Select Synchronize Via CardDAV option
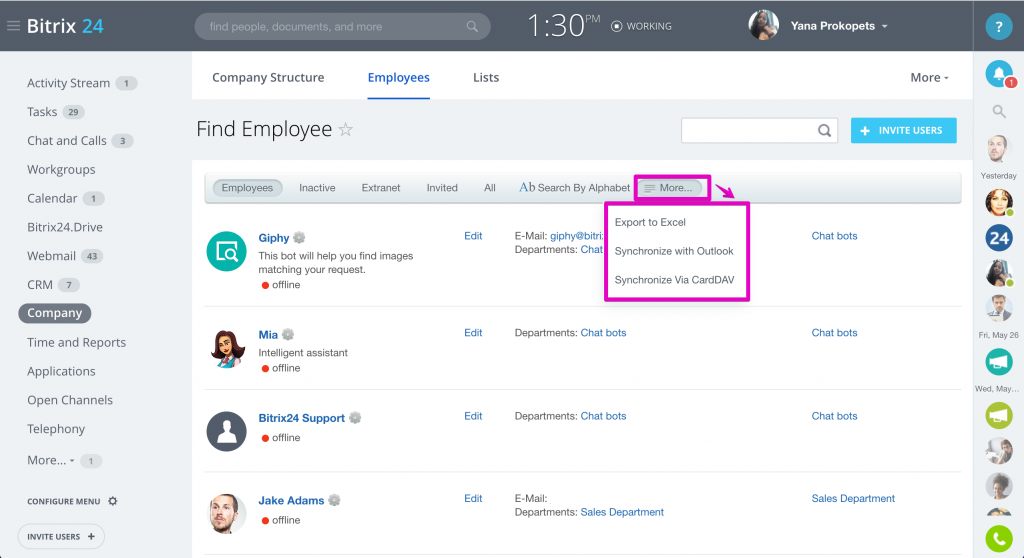Screen dimensions: 1024x558 click(x=675, y=280)
